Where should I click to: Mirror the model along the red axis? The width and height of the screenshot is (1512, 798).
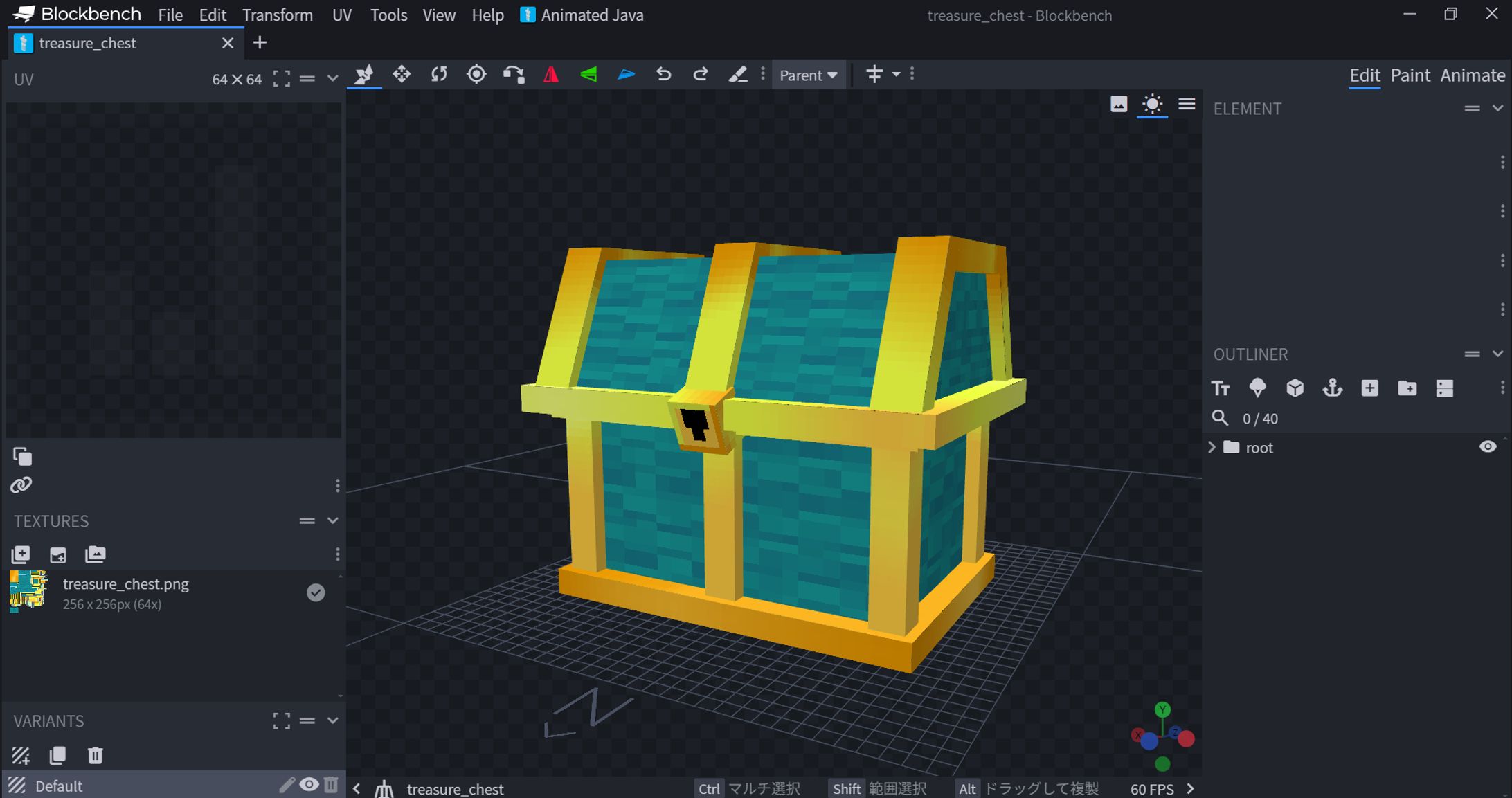pyautogui.click(x=551, y=74)
